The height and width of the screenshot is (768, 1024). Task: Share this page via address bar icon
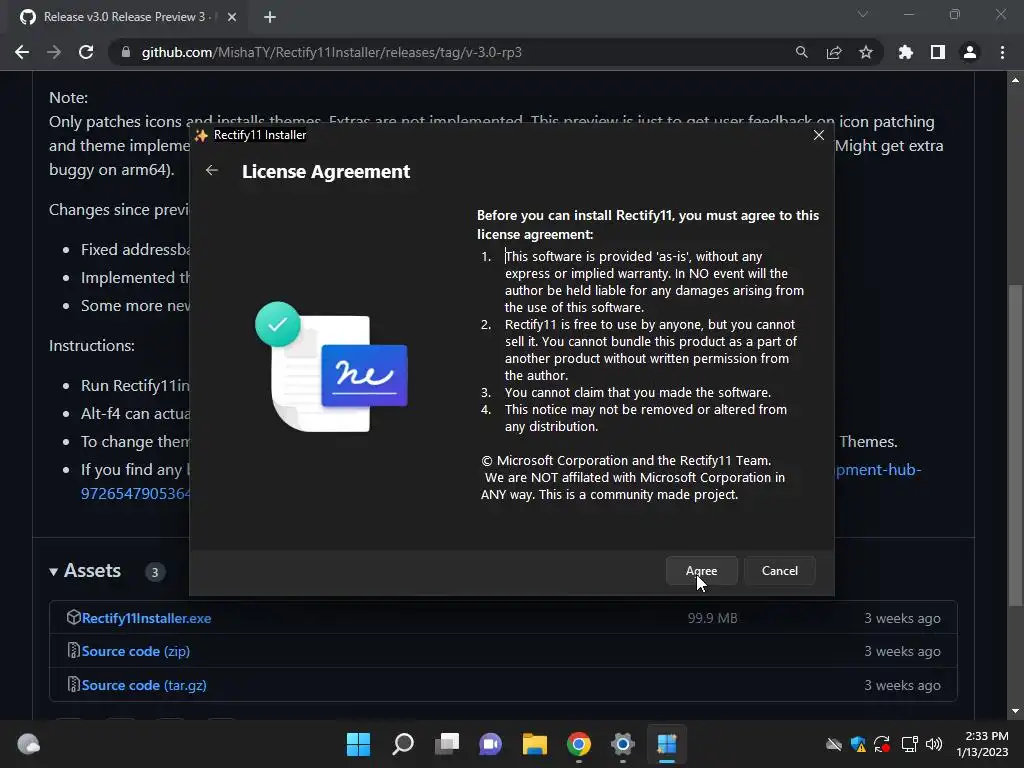tap(834, 52)
